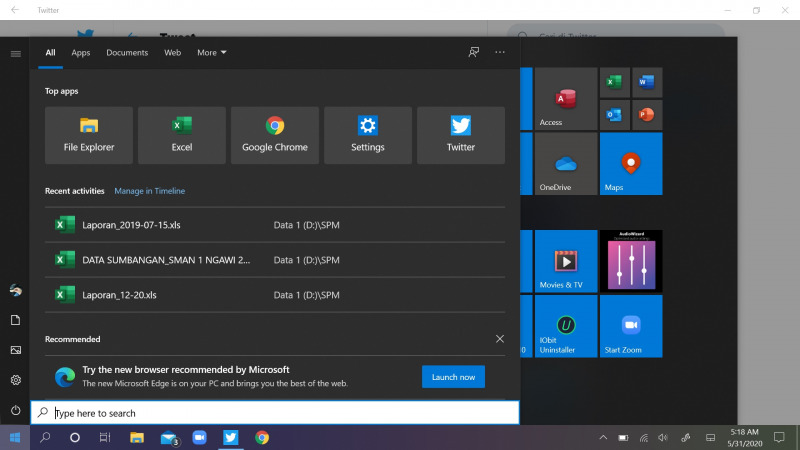Open the network Wi-Fi tray icon
800x450 pixels.
644,437
